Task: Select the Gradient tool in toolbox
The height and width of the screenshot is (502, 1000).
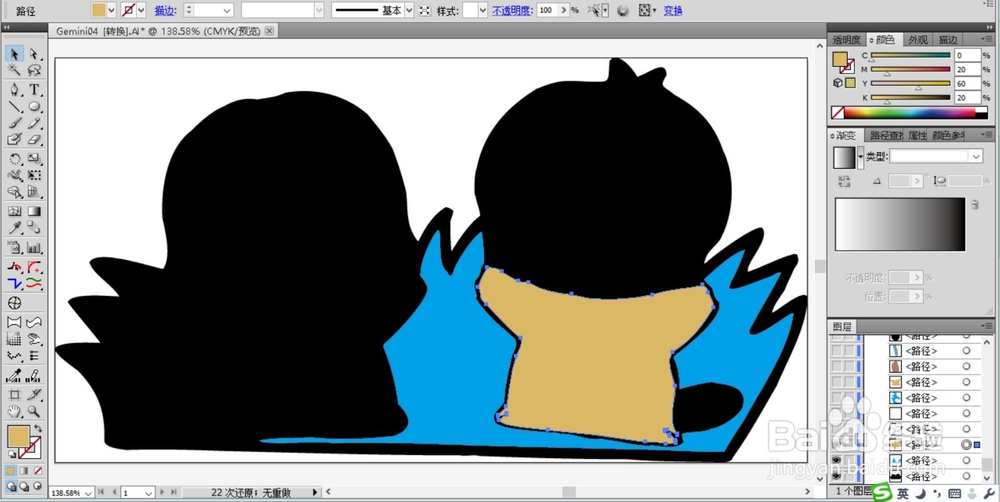Action: click(34, 211)
